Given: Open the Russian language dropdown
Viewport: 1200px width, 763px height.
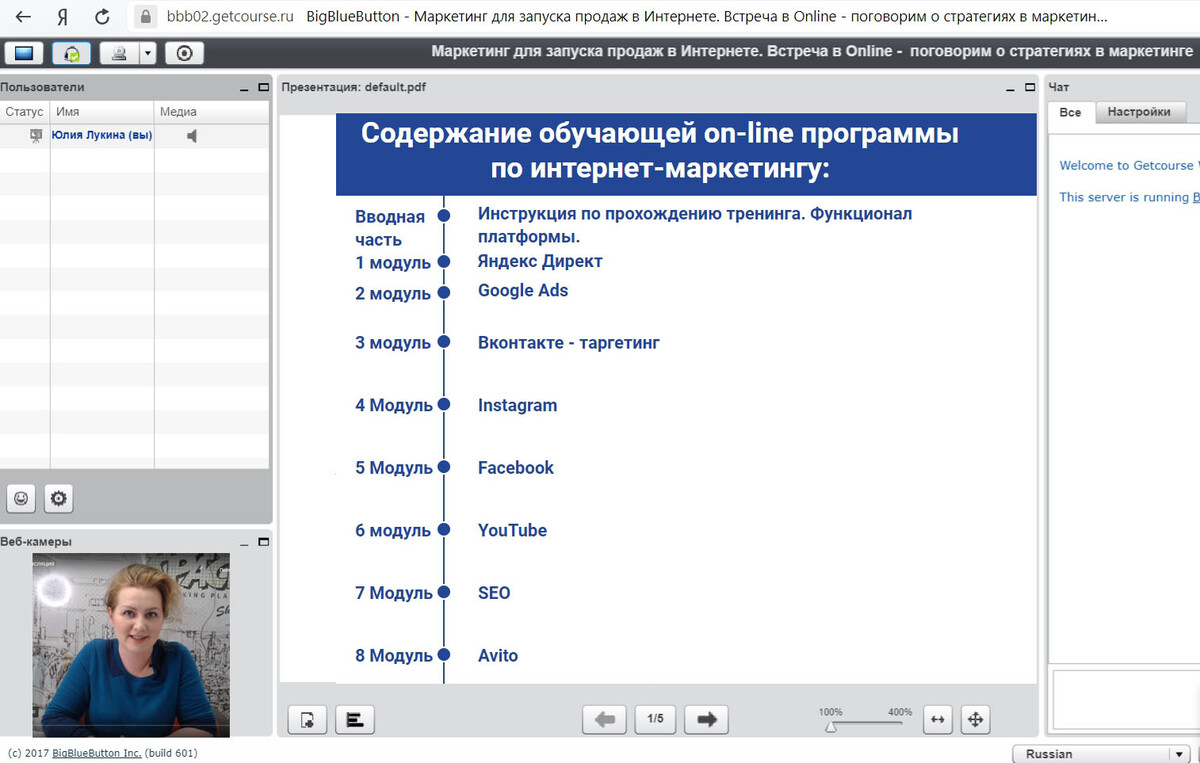Looking at the screenshot, I should tap(1102, 754).
